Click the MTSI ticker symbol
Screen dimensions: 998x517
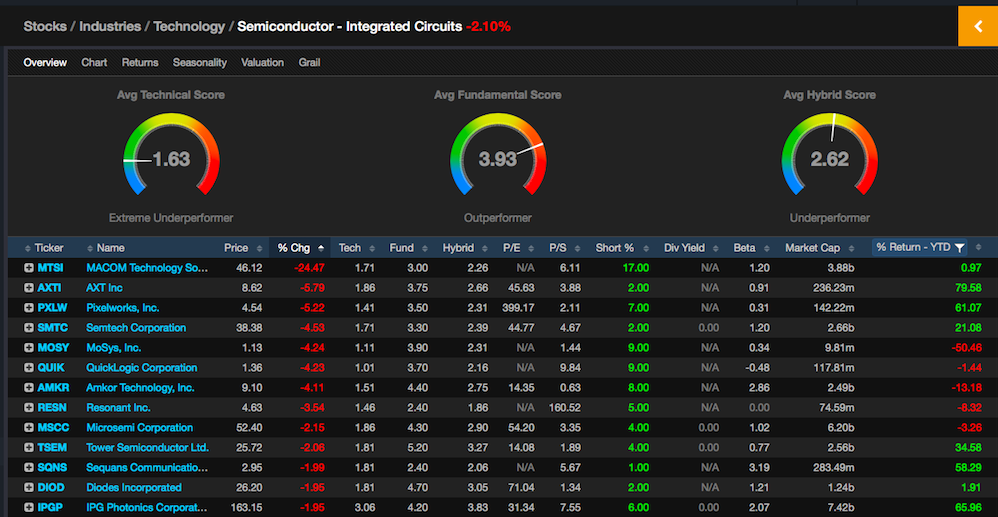pos(50,268)
